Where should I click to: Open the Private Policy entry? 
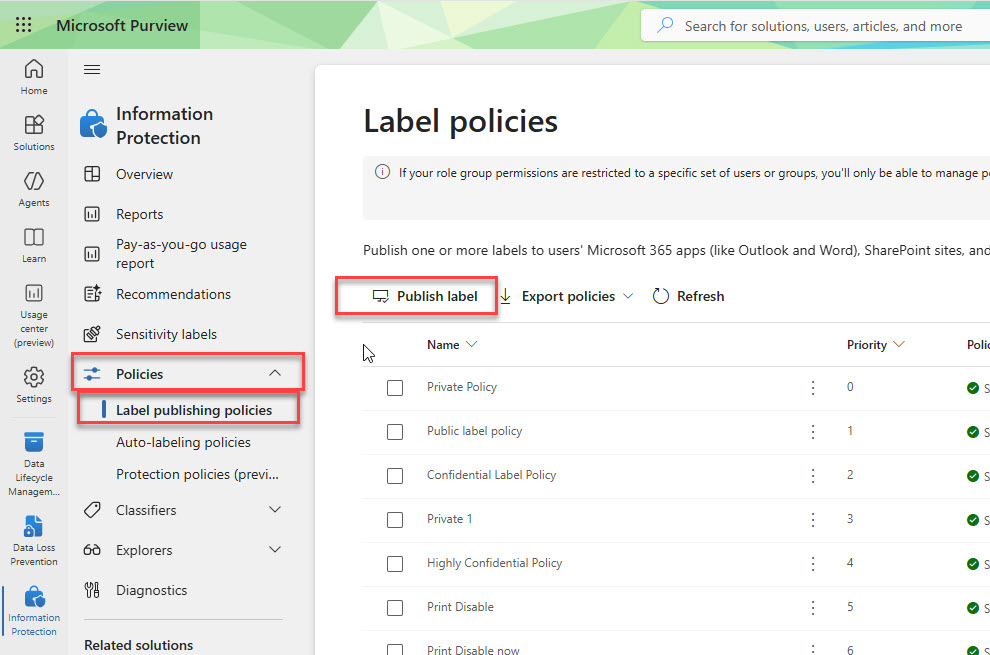(462, 387)
